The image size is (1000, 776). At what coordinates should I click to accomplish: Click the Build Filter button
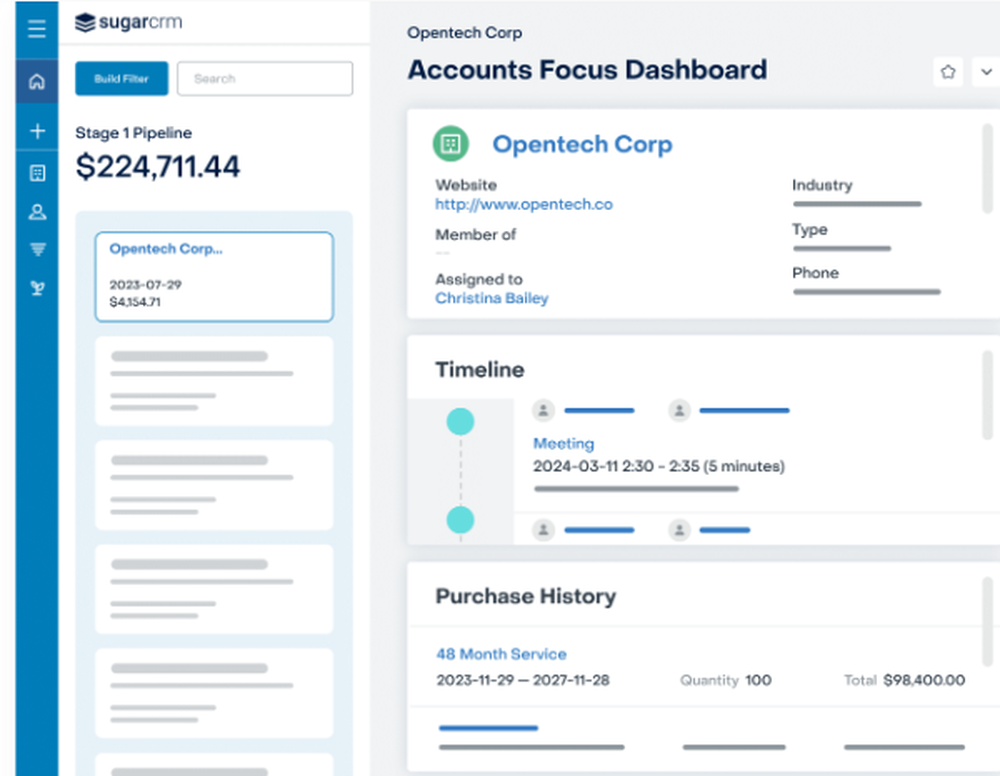(x=122, y=78)
